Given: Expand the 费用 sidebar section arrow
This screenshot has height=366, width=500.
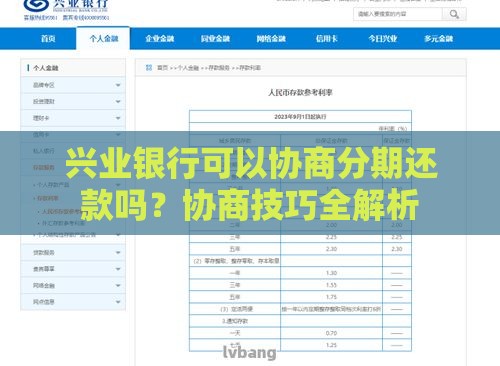Looking at the screenshot, I should tap(118, 269).
